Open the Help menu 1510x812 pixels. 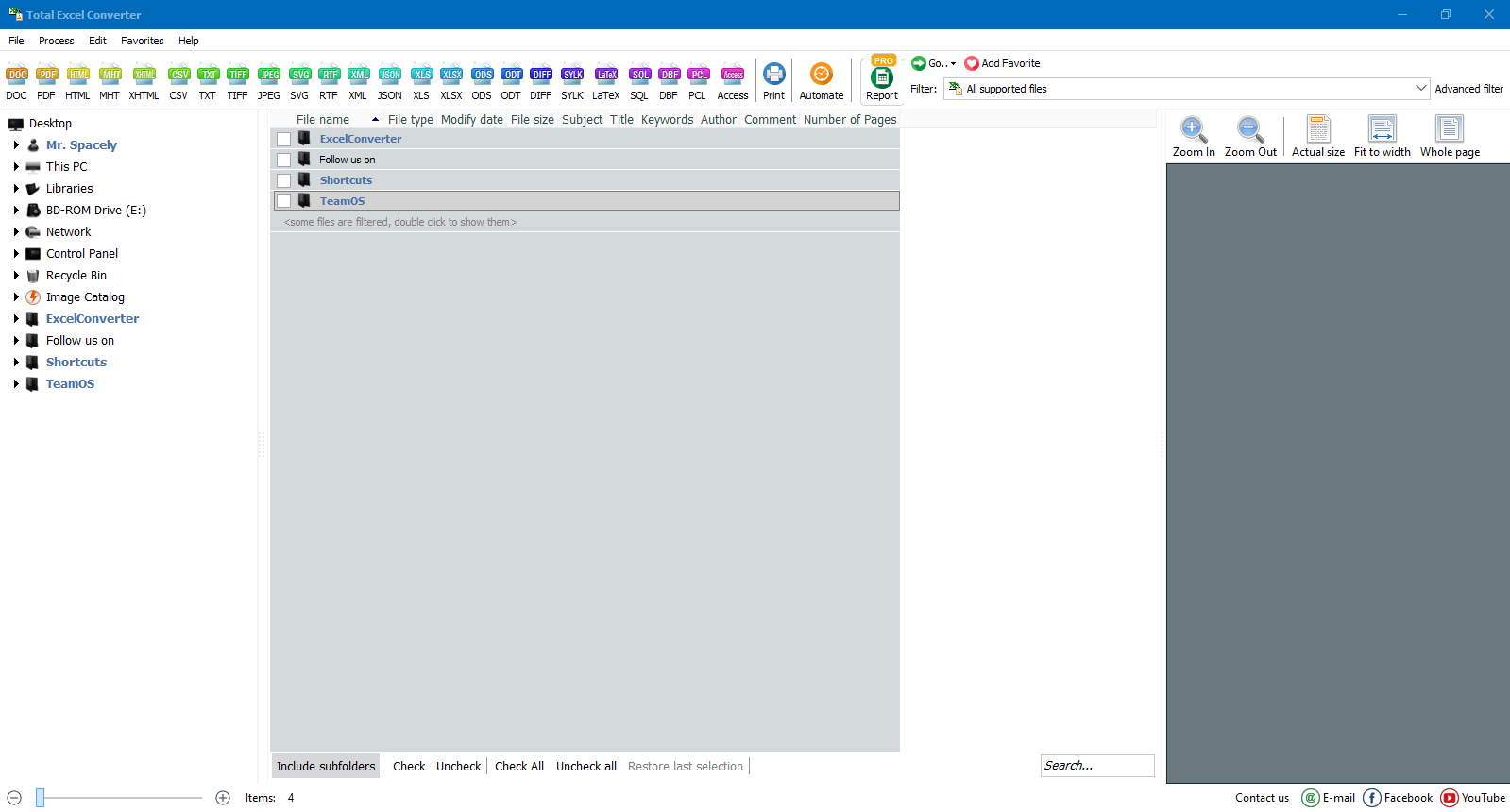tap(189, 41)
